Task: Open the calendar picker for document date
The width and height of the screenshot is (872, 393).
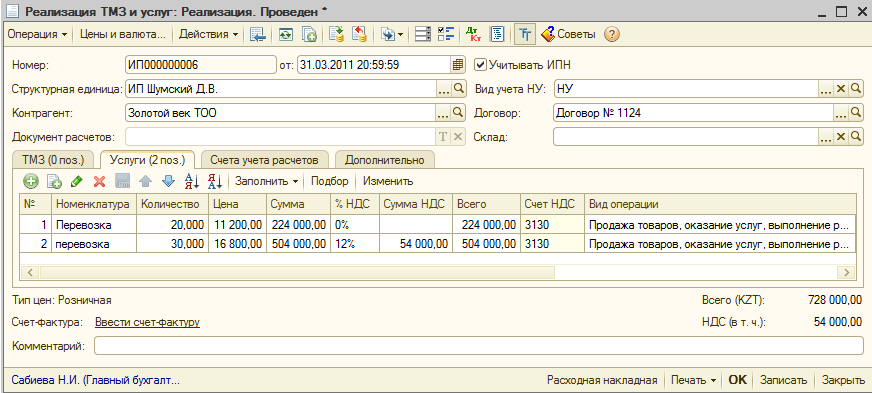Action: pyautogui.click(x=457, y=65)
